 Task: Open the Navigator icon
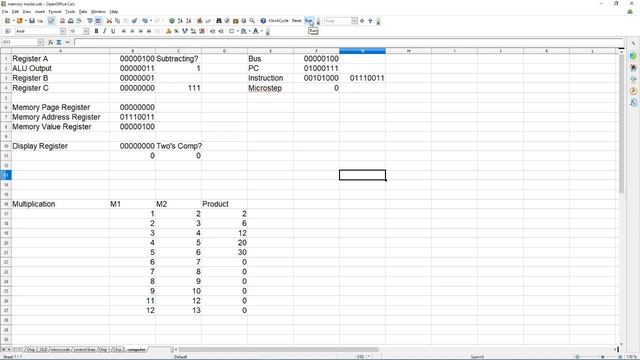pos(227,21)
